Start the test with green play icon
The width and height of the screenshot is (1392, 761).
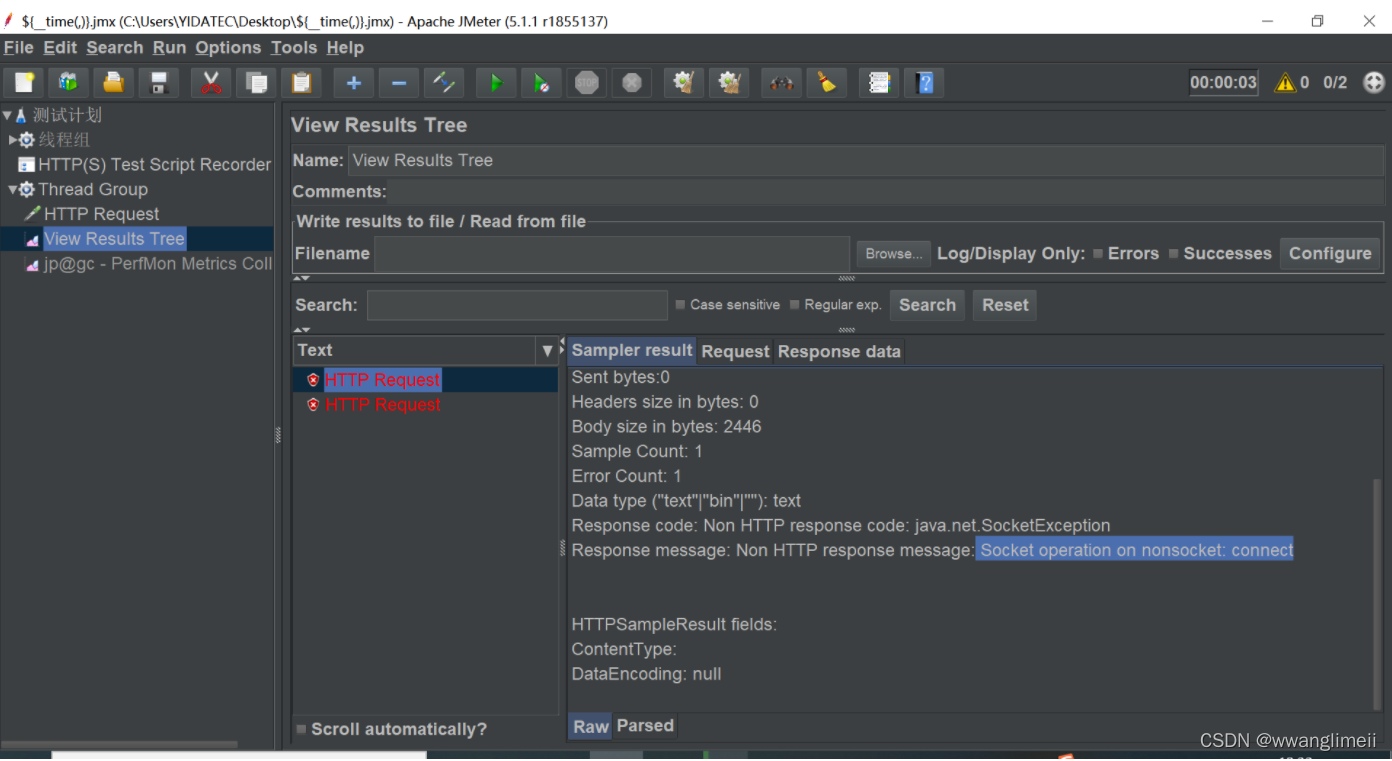pos(496,83)
